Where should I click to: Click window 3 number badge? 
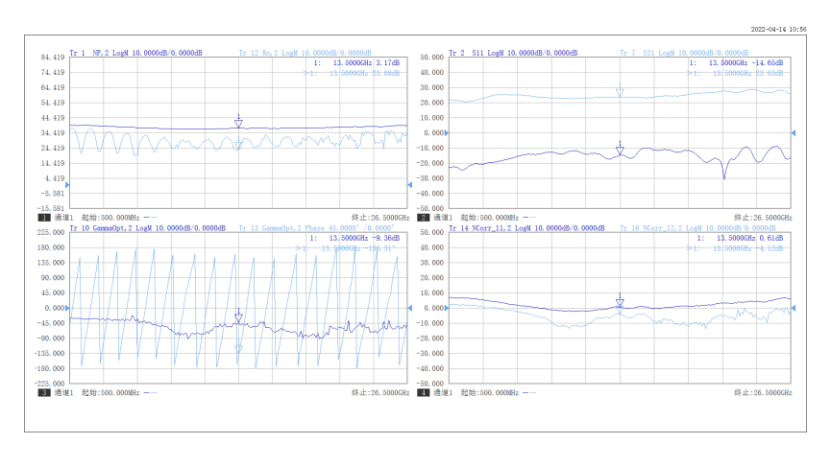[44, 393]
